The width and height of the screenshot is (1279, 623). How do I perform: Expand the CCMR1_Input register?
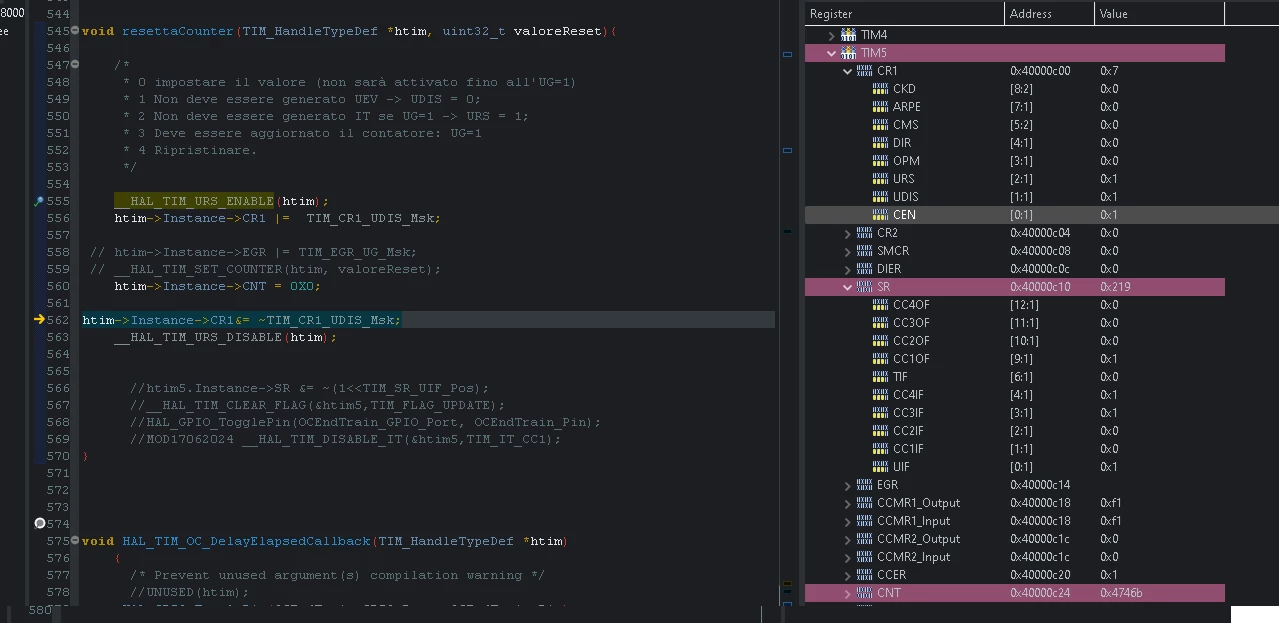pyautogui.click(x=848, y=521)
